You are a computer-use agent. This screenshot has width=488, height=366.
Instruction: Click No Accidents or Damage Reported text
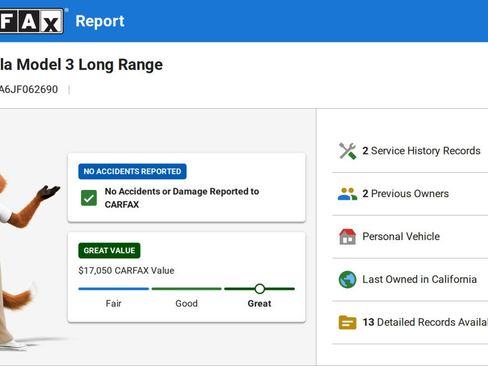[182, 198]
